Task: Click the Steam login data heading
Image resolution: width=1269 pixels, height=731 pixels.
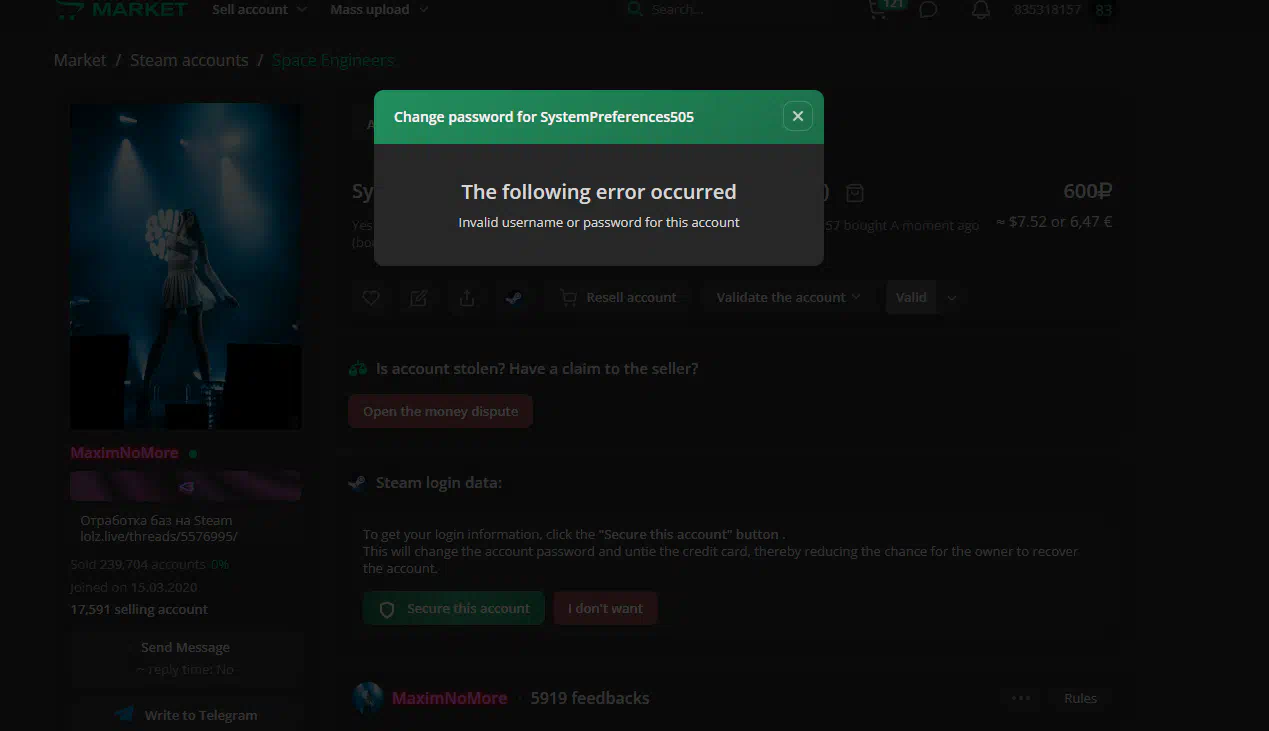Action: tap(438, 483)
